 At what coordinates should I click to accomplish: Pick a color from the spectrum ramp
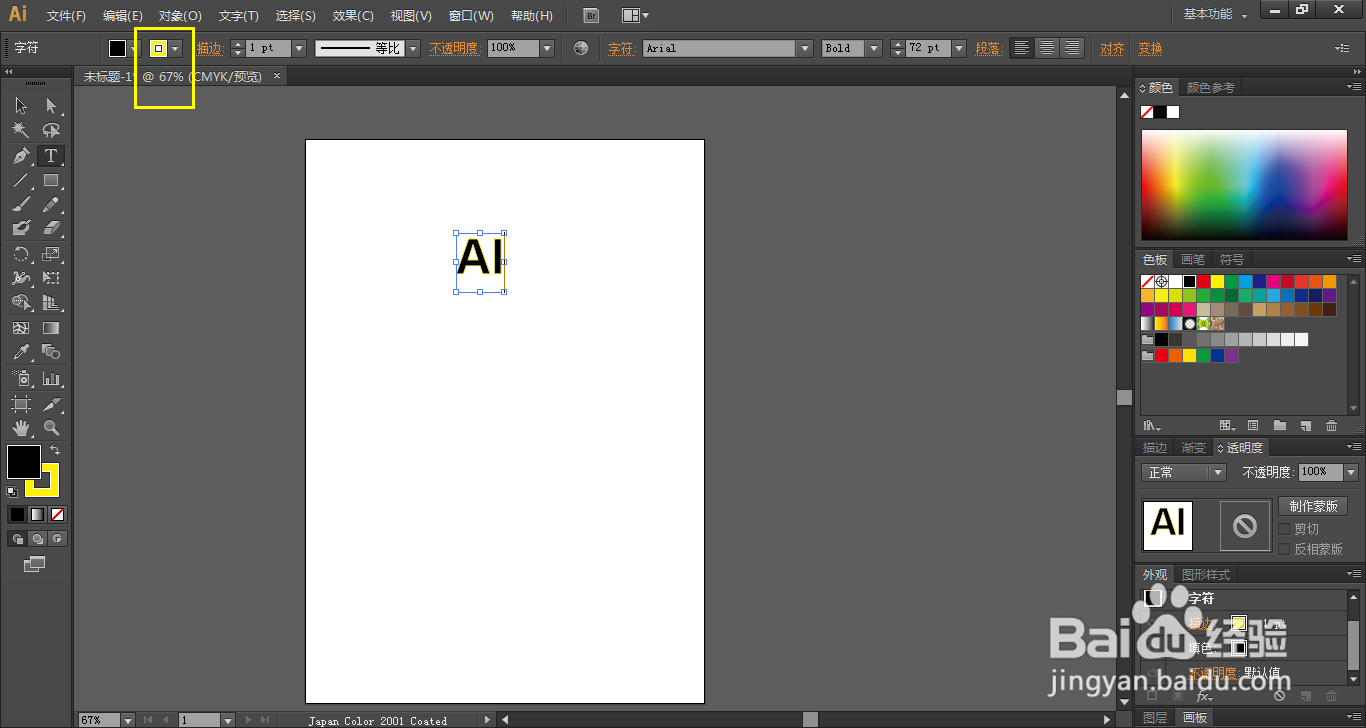[1244, 185]
